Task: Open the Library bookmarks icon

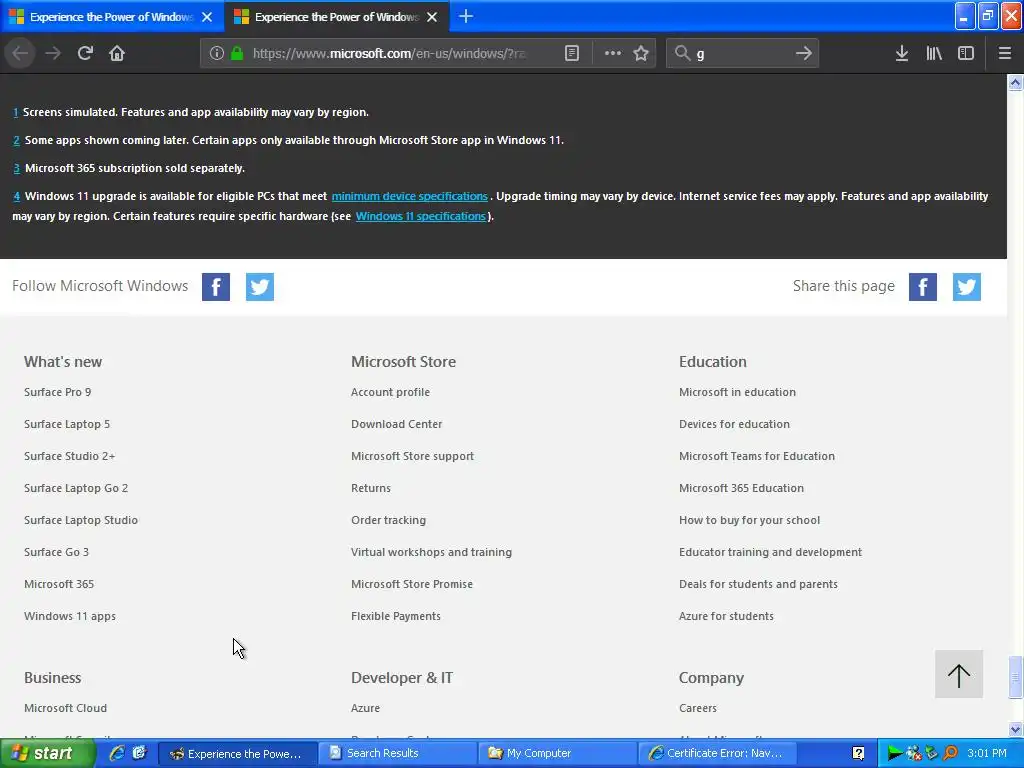Action: pos(934,53)
